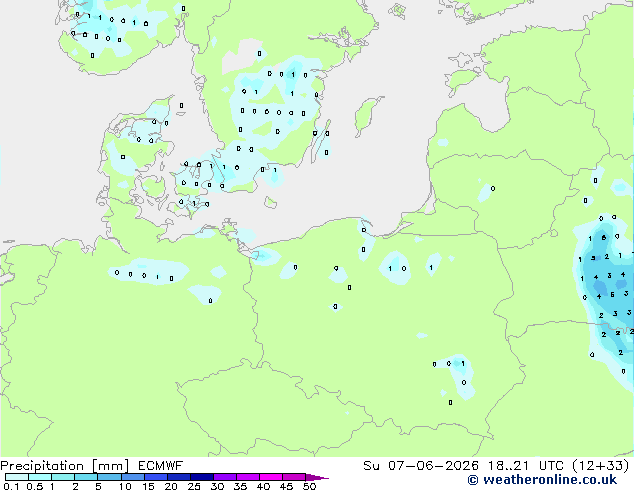The height and width of the screenshot is (490, 634).
Task: Choose the 2–5 mm legend color swatch
Action: (x=86, y=477)
